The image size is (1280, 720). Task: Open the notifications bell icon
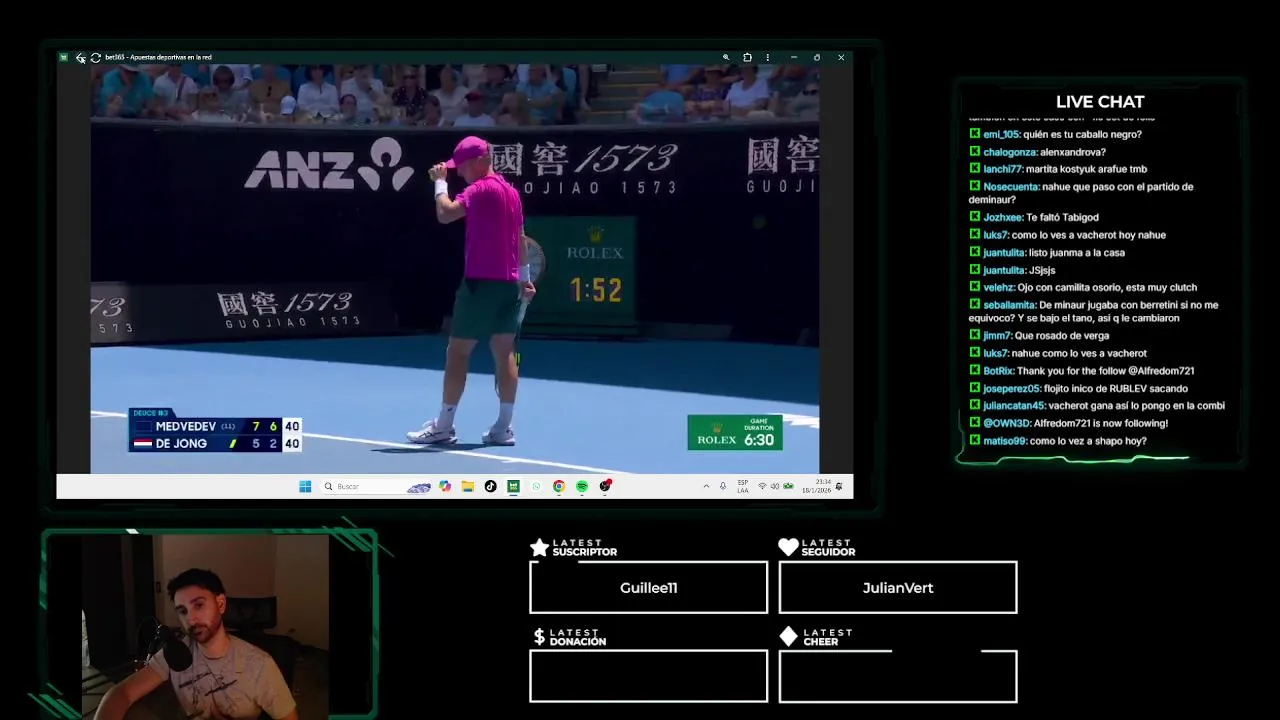coord(839,487)
